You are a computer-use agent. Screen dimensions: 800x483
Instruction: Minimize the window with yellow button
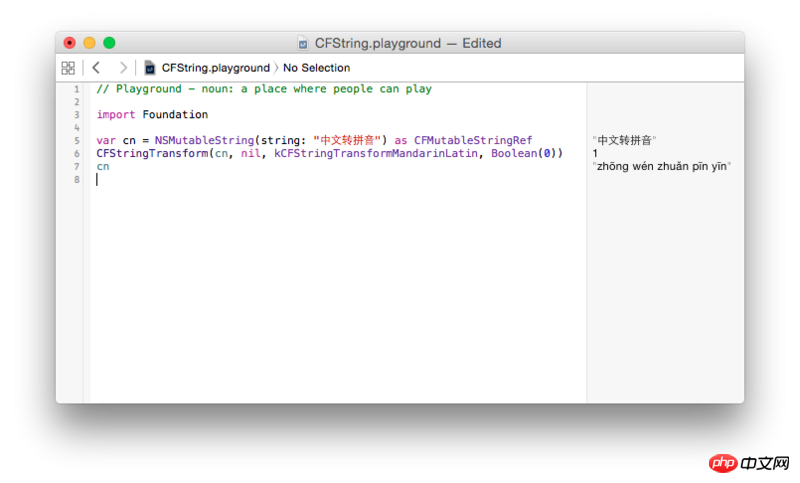pyautogui.click(x=89, y=43)
